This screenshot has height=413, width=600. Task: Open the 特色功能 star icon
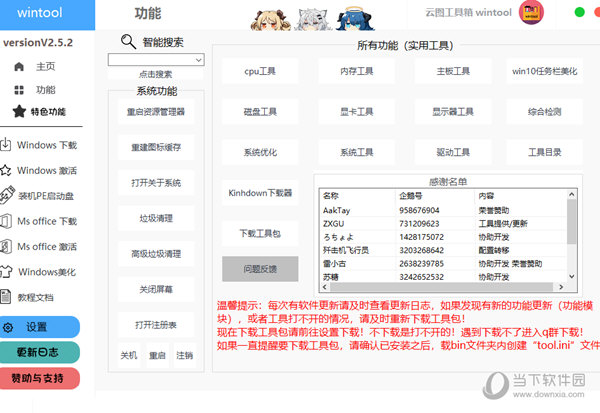pos(19,111)
